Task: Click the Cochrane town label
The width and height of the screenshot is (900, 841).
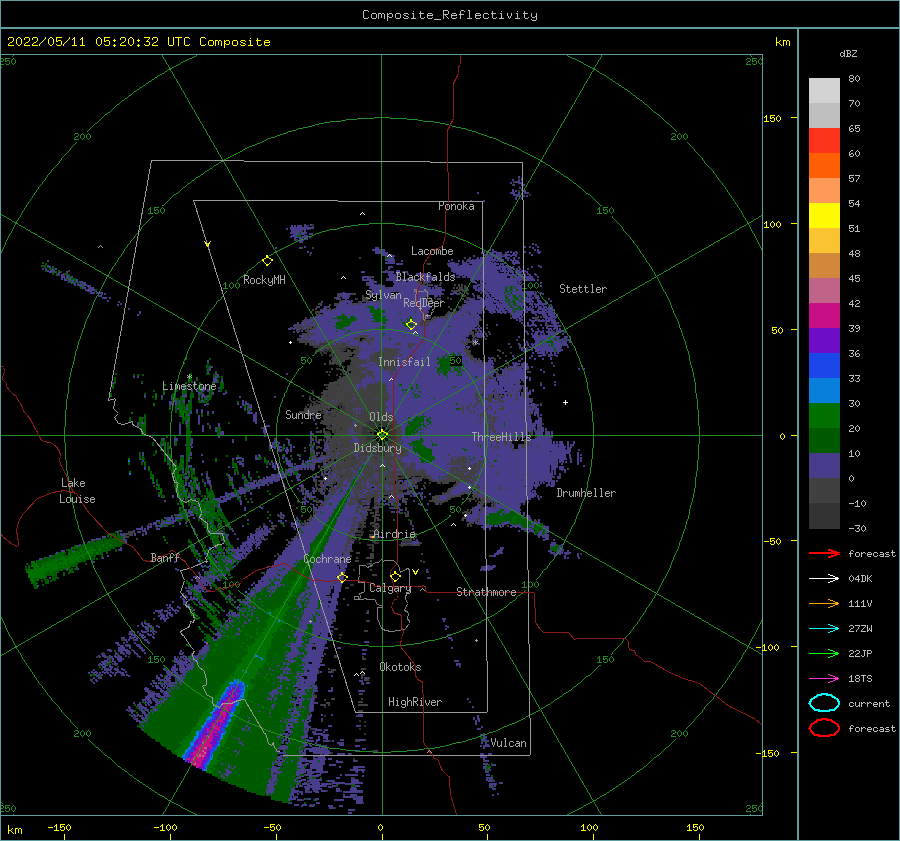Action: click(x=327, y=559)
